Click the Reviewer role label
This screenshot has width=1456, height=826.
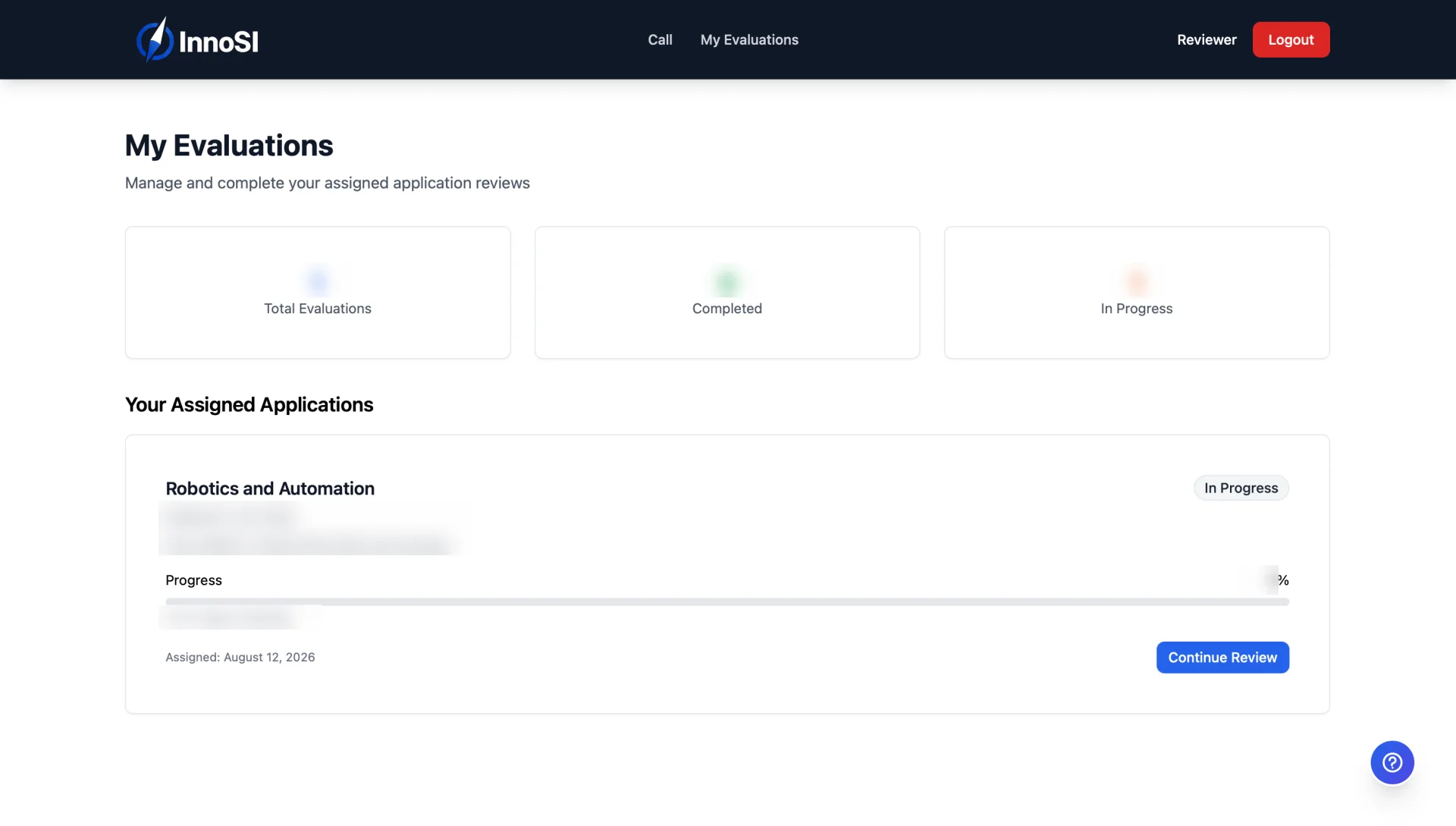coord(1207,39)
